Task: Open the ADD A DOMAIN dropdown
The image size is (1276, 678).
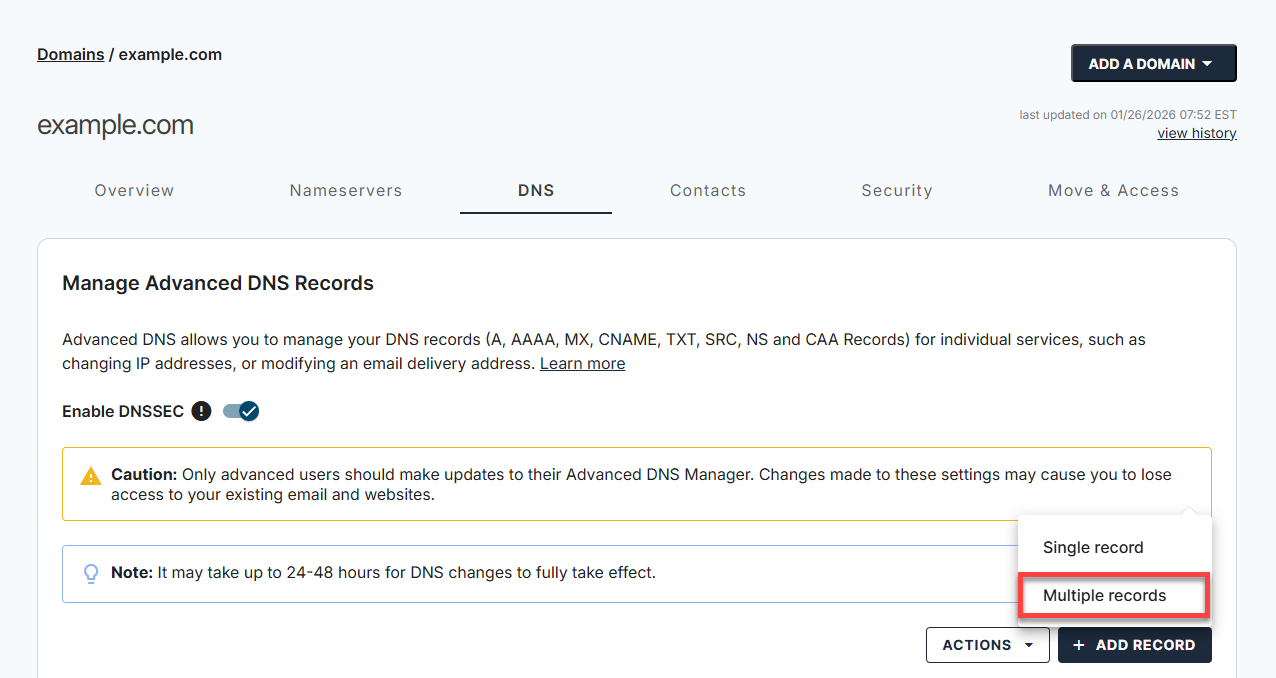Action: coord(1153,62)
